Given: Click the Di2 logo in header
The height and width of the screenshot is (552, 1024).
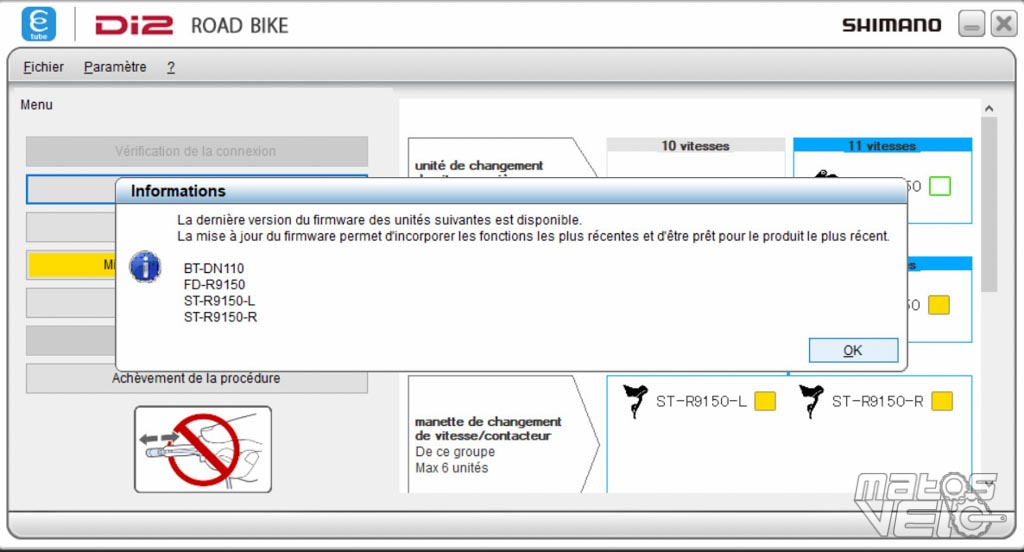Looking at the screenshot, I should tap(135, 25).
